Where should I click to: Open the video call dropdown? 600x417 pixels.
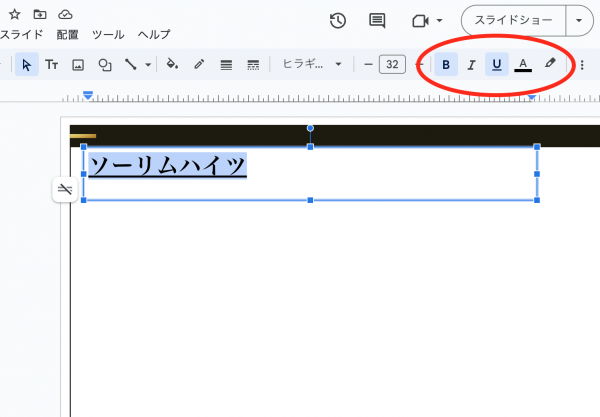[427, 20]
